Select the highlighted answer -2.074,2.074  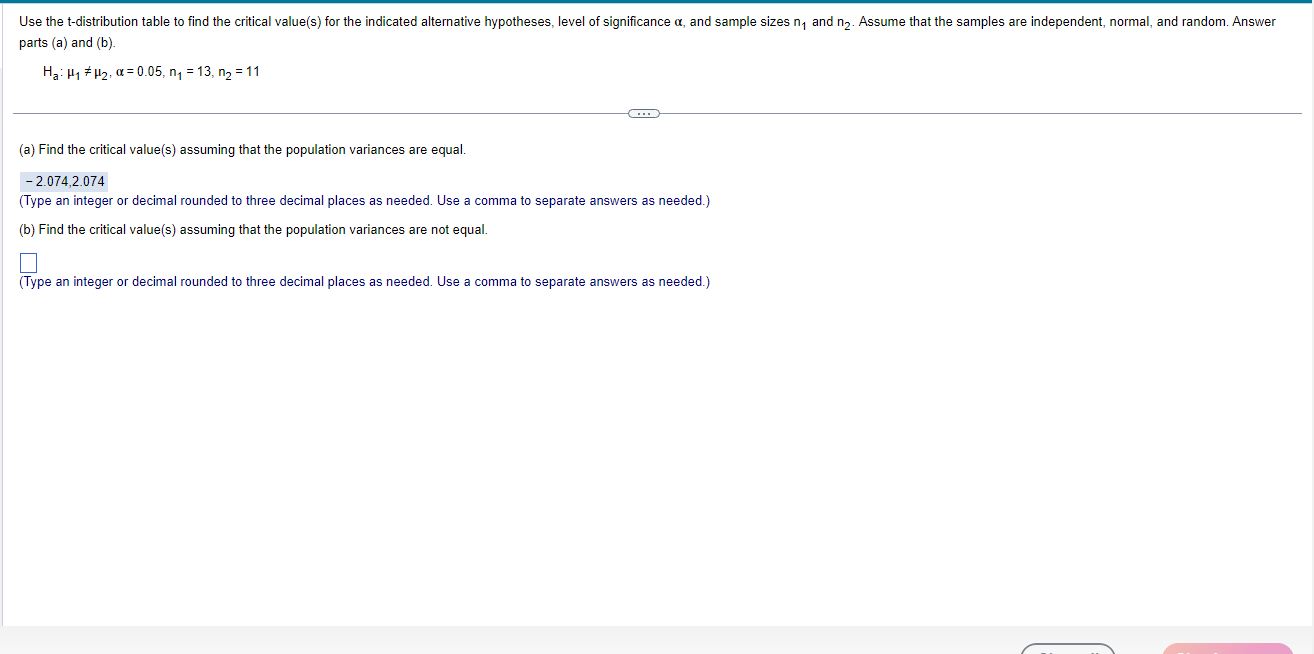[x=62, y=181]
